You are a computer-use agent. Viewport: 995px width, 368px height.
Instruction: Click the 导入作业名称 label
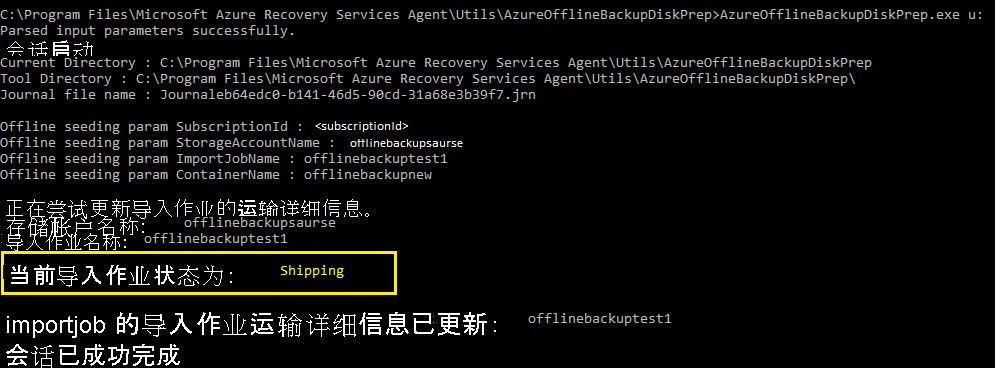67,242
